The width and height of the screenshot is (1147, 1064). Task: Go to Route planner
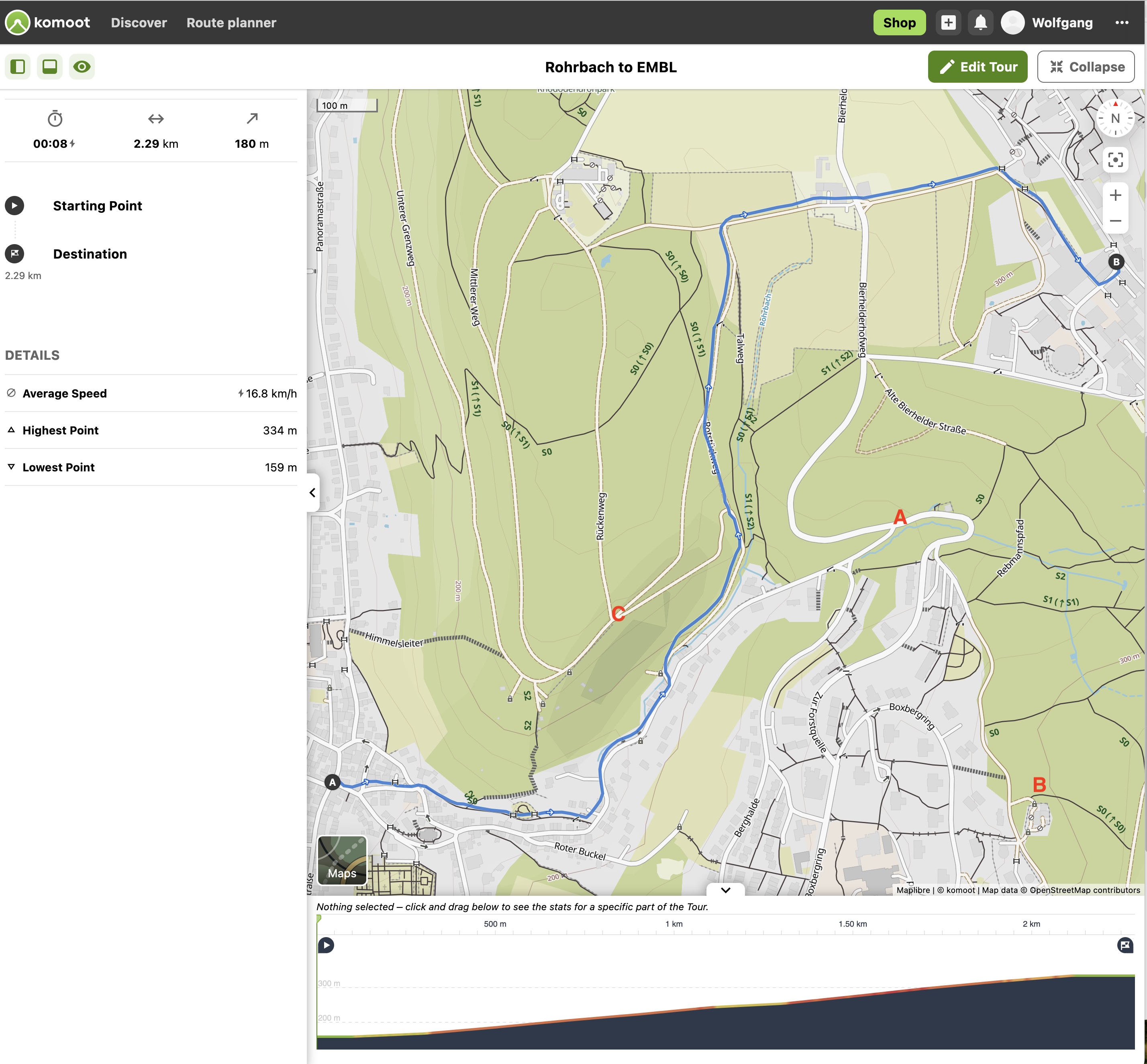(231, 22)
